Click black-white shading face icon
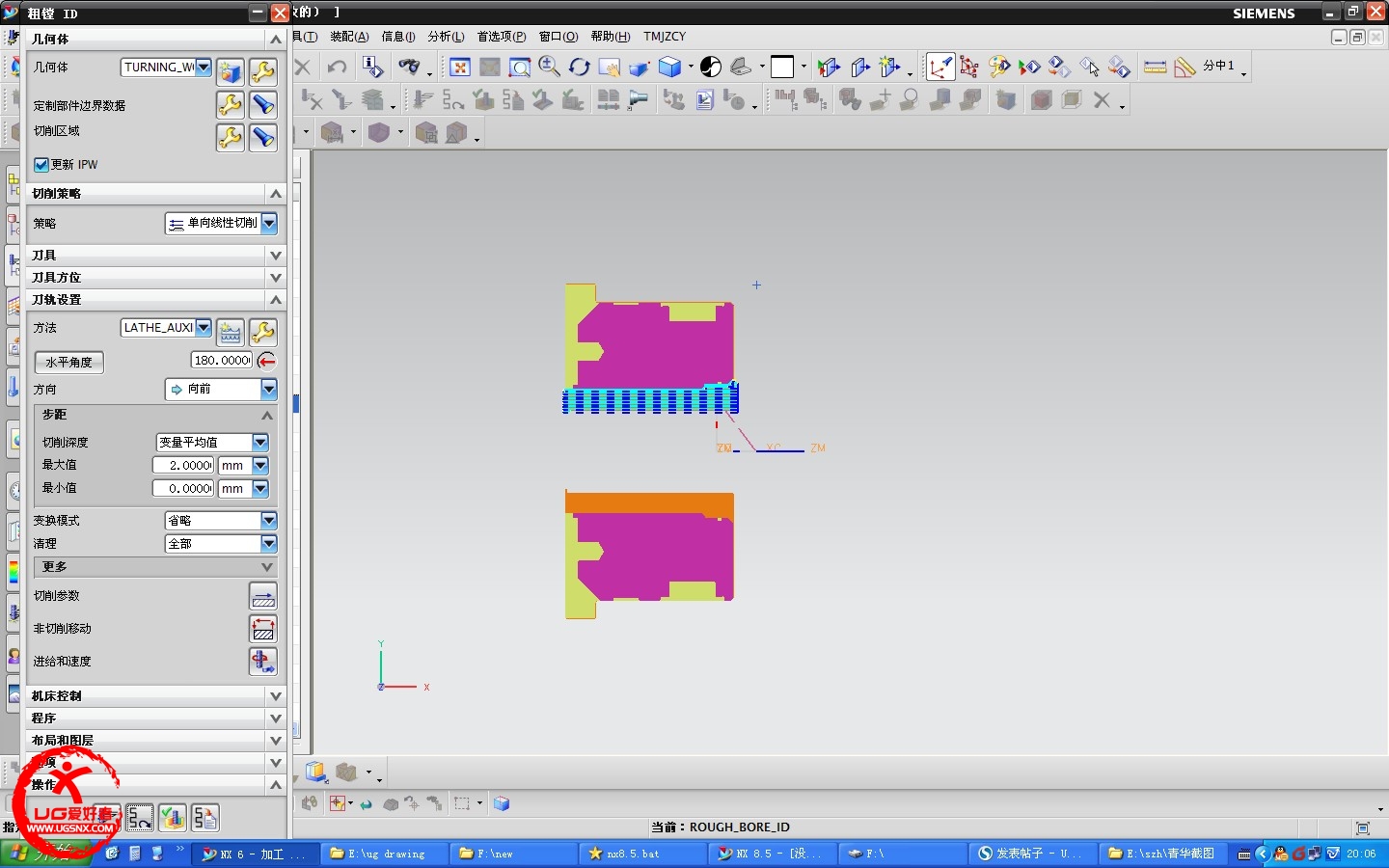1389x868 pixels. tap(711, 67)
